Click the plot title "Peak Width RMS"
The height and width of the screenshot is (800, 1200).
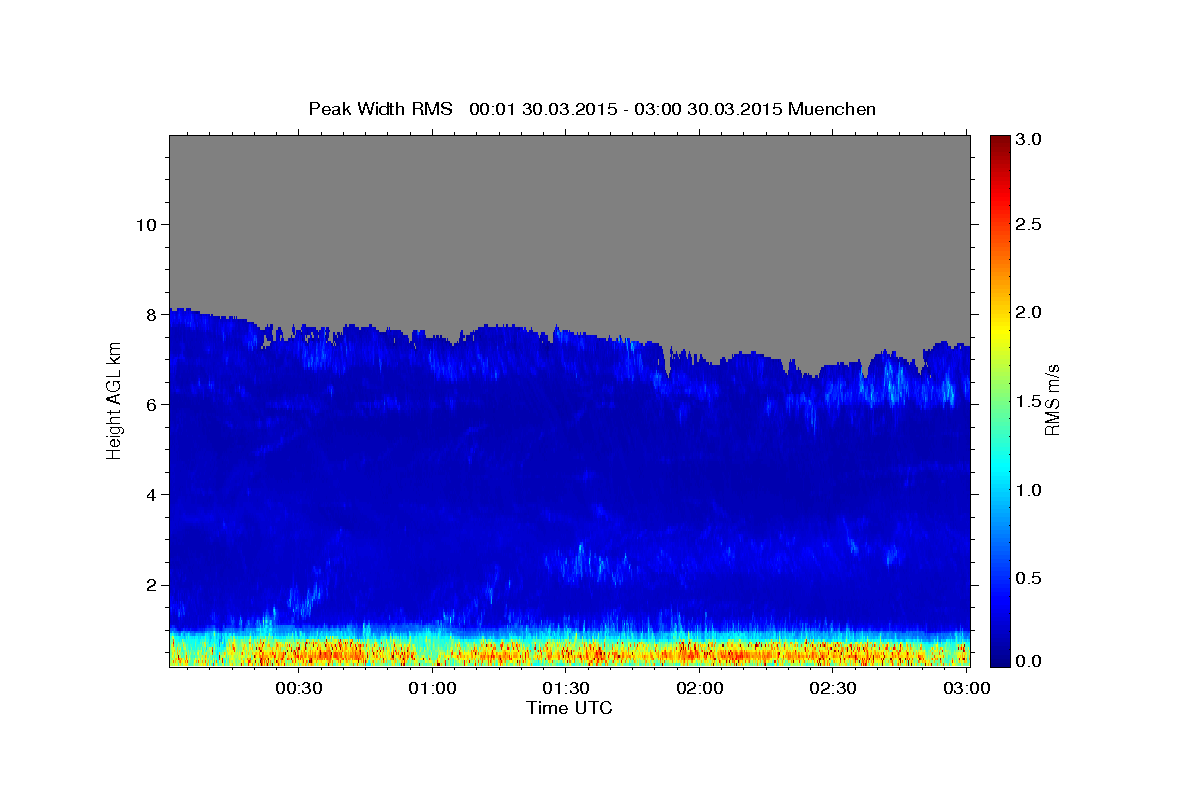coord(380,108)
